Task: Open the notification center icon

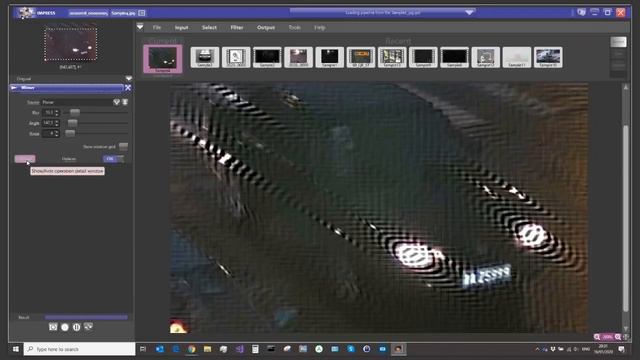Action: pos(621,349)
